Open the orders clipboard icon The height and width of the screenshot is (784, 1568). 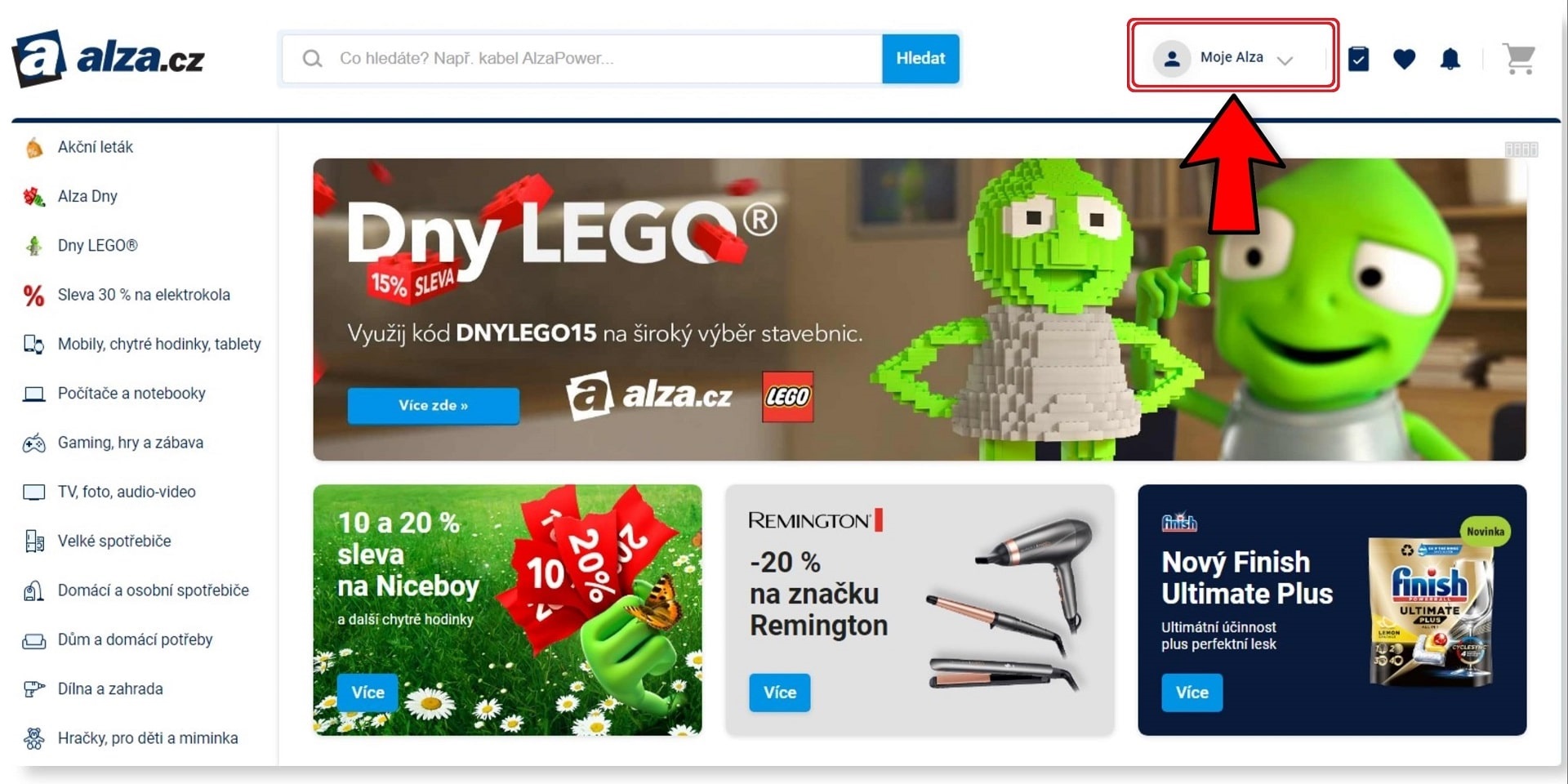[1358, 59]
